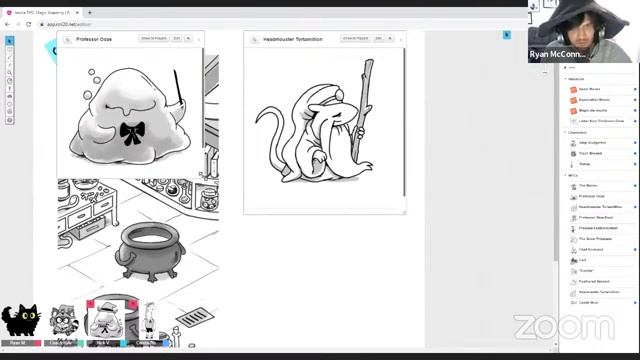Click the magnifier icon in Professor Ooze dialog header
This screenshot has width=640, height=360.
click(189, 38)
